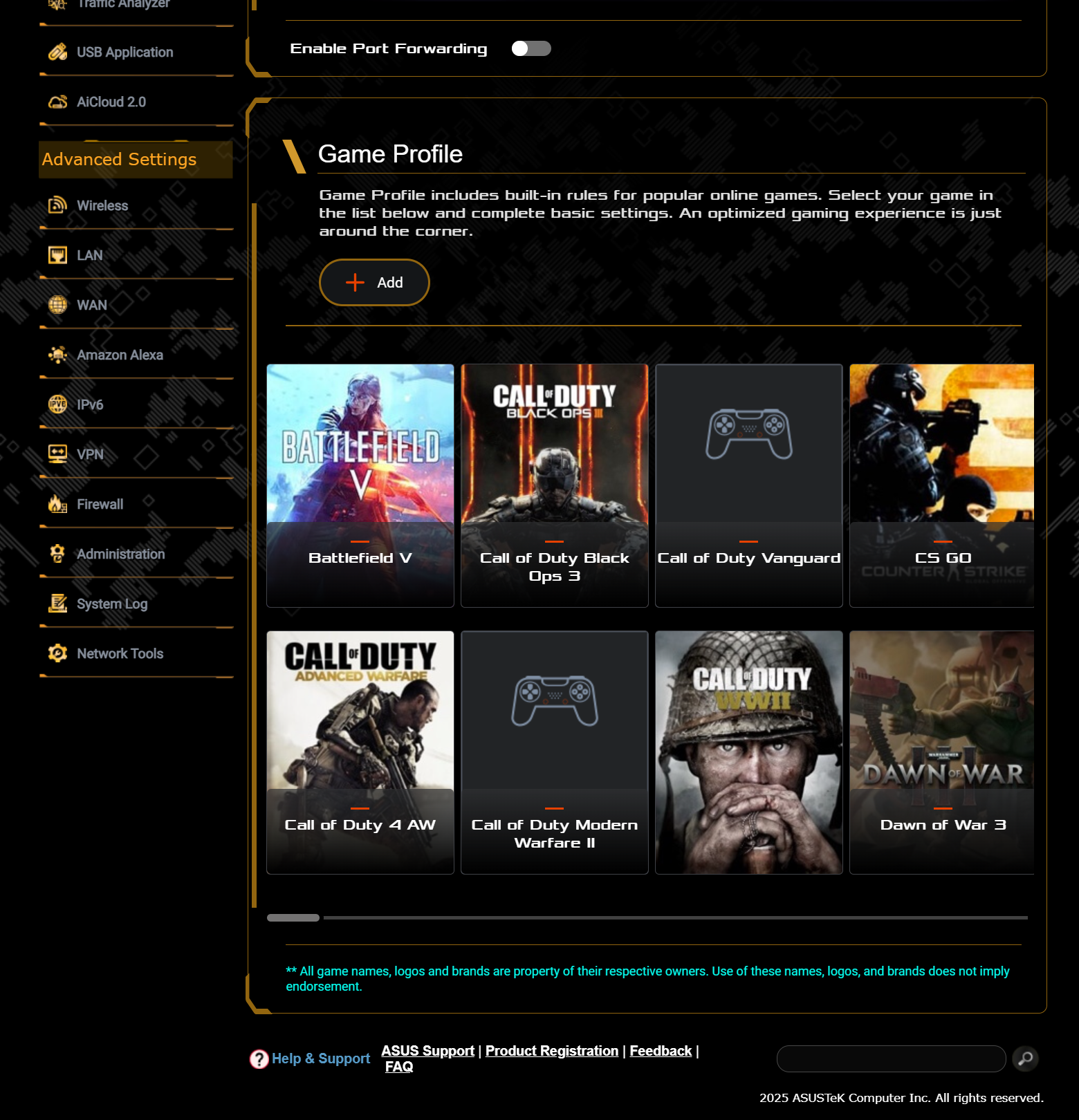Click the IPv6 globe icon
Viewport: 1079px width, 1120px height.
(58, 404)
